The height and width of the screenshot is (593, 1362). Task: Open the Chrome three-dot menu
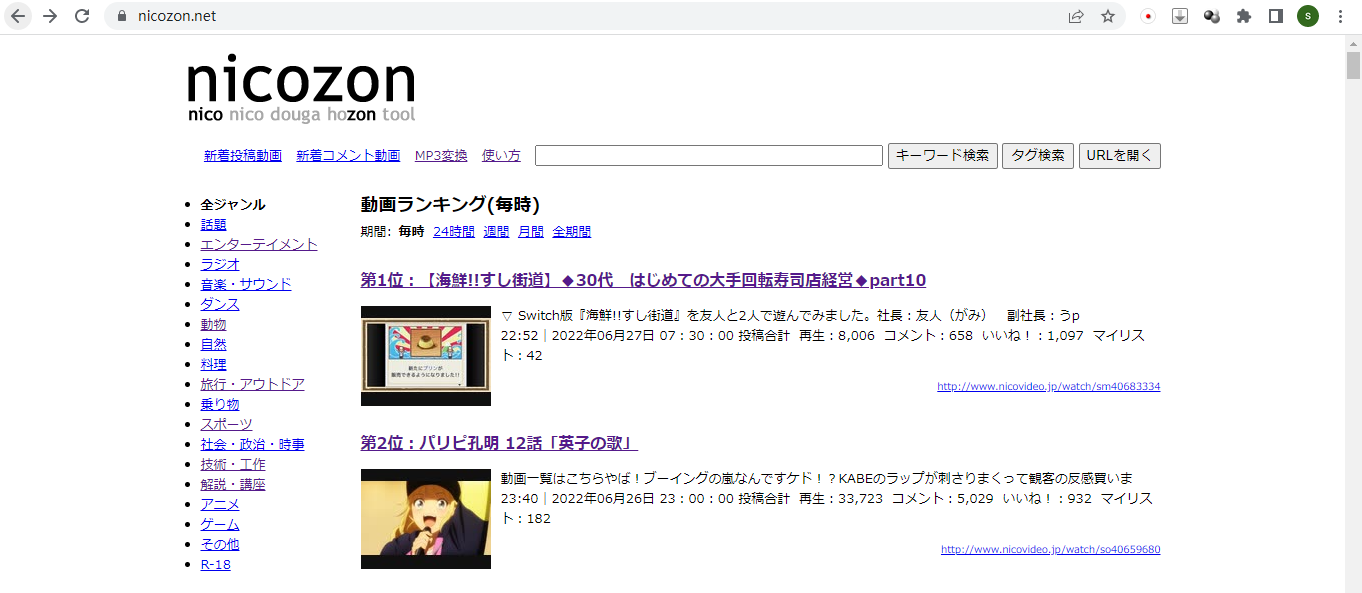[x=1340, y=16]
